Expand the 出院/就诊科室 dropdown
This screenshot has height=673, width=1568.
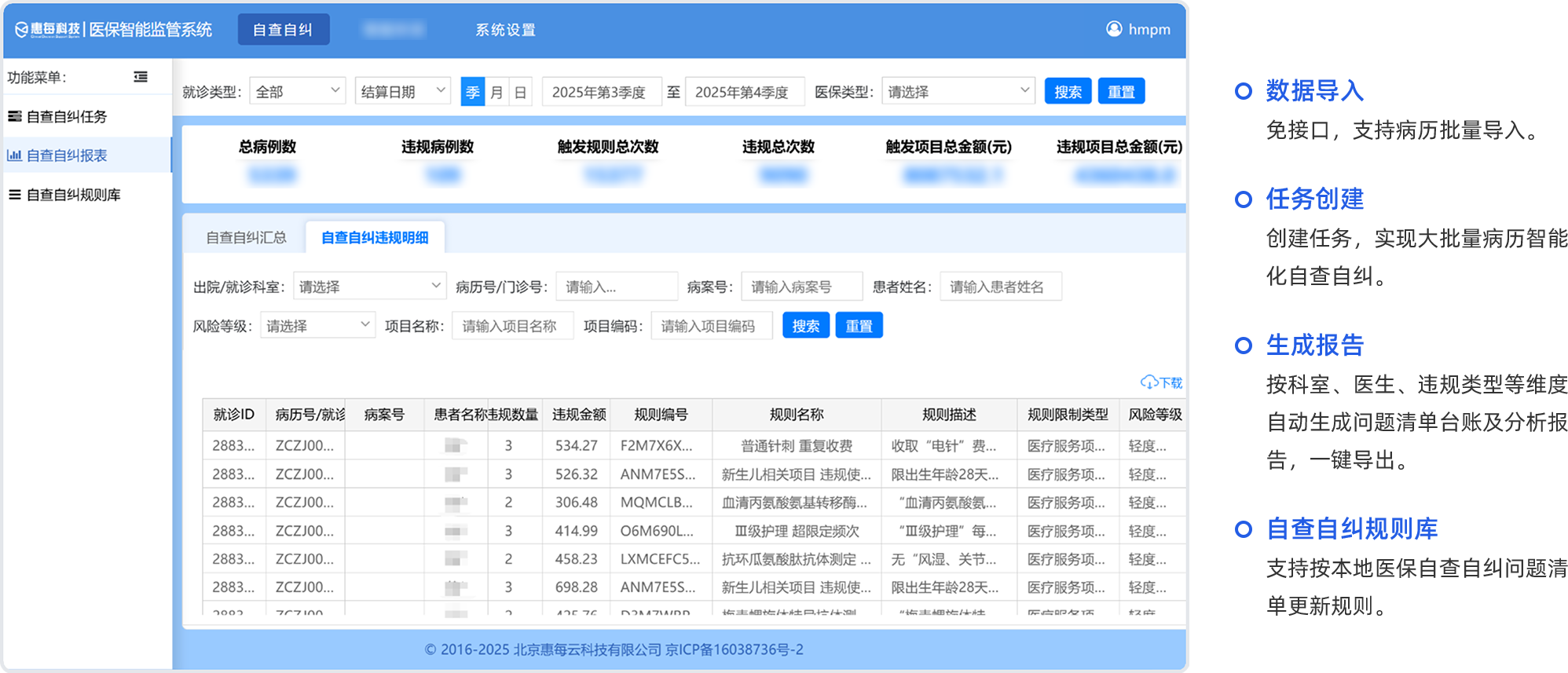click(369, 287)
